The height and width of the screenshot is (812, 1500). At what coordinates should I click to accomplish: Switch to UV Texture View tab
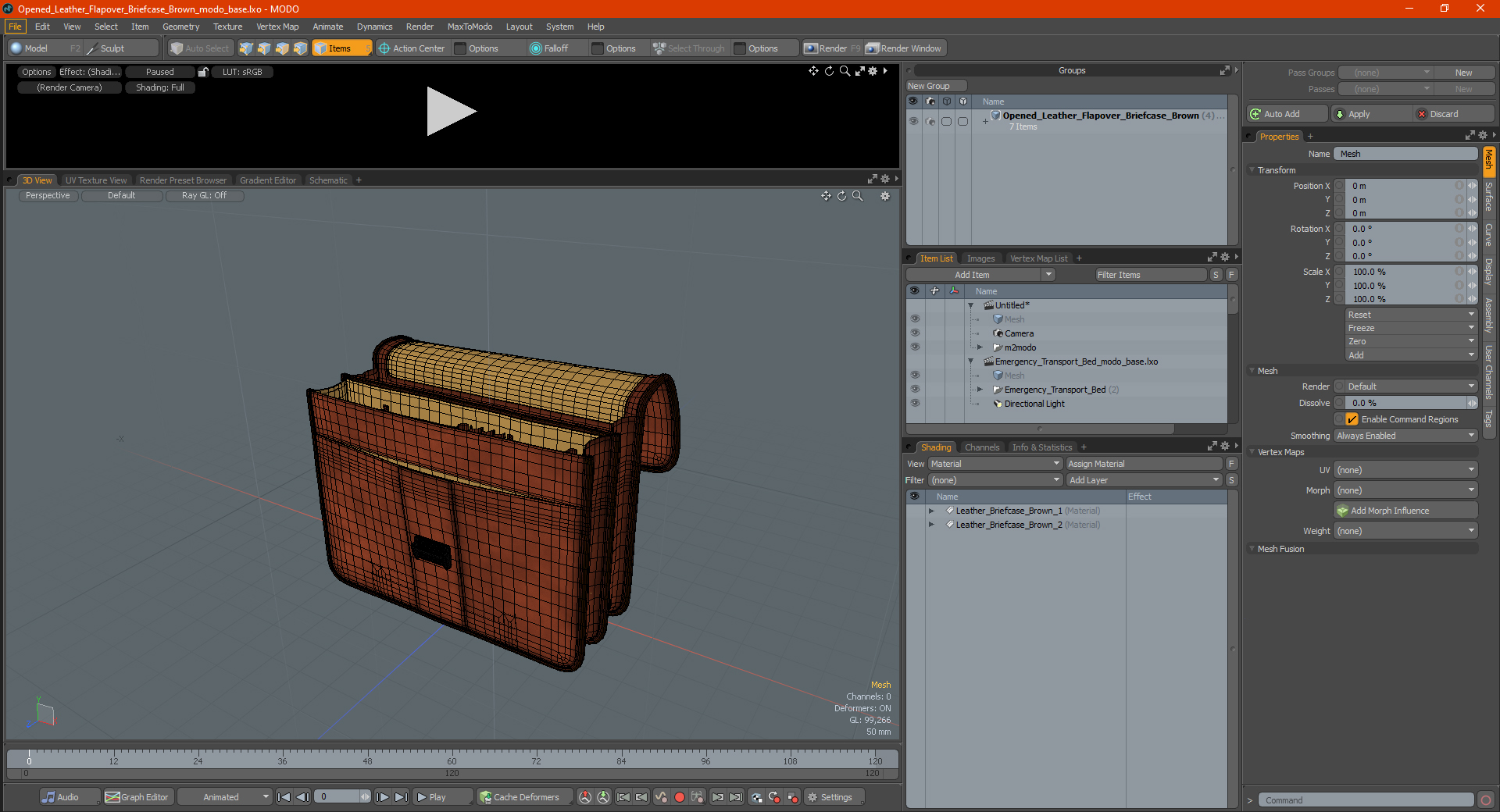tap(95, 180)
